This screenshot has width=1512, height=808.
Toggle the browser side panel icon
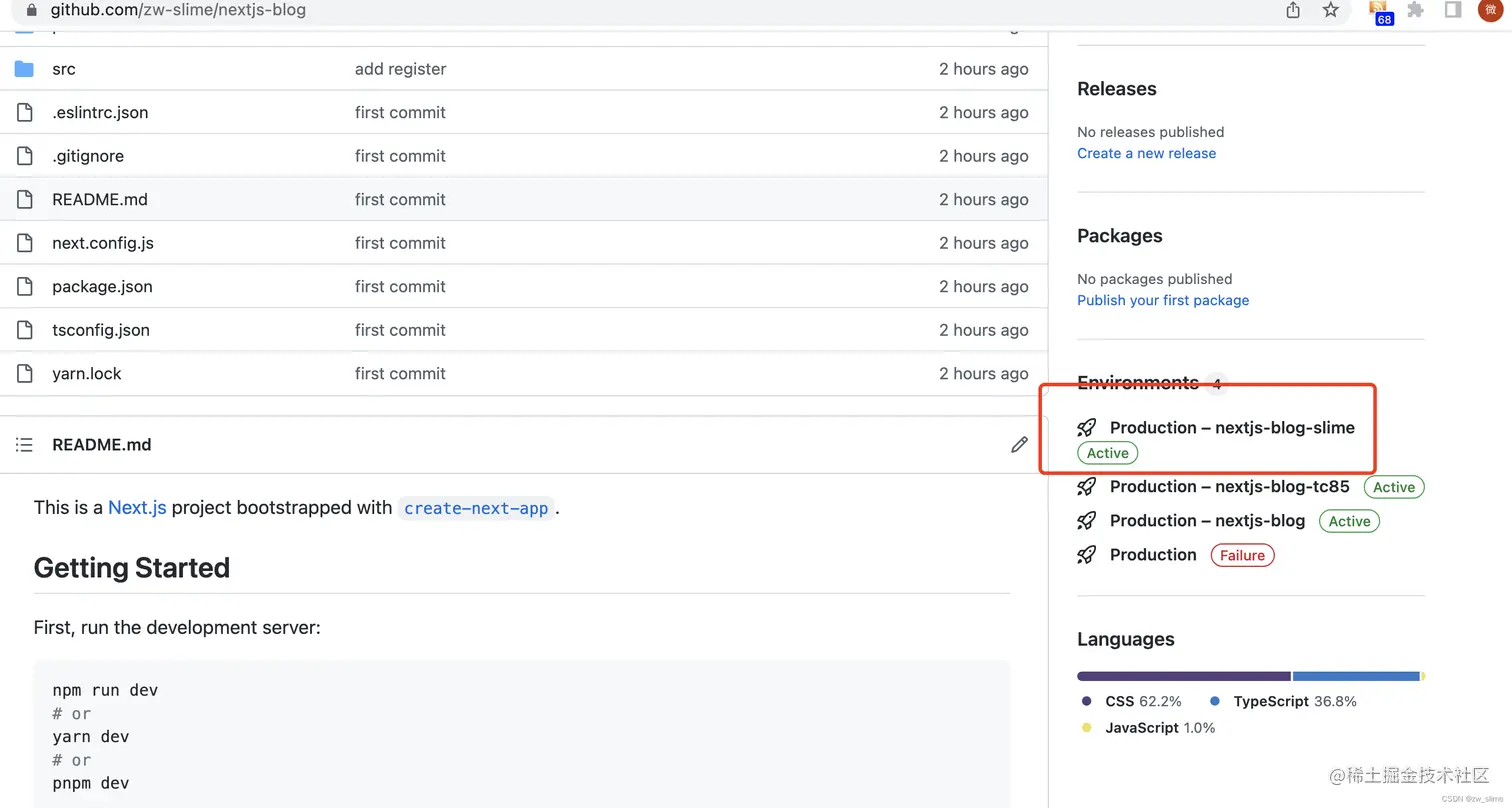tap(1453, 10)
